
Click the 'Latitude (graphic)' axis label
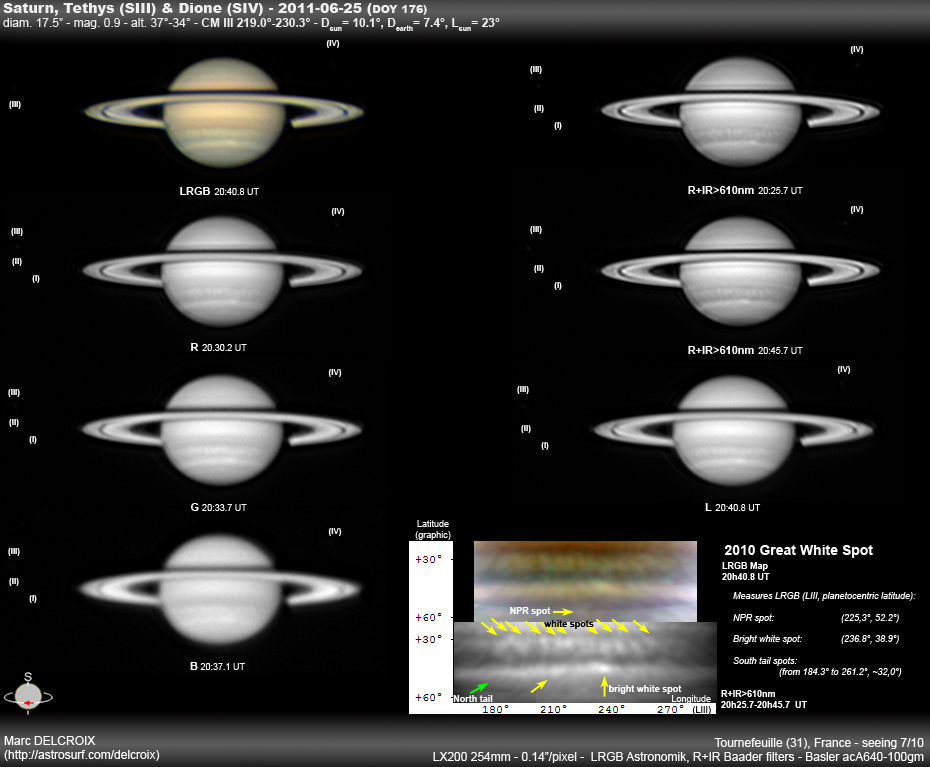pos(433,529)
